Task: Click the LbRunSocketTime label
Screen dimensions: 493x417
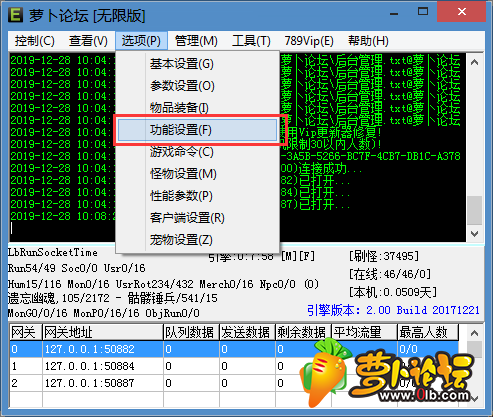Action: tap(53, 253)
